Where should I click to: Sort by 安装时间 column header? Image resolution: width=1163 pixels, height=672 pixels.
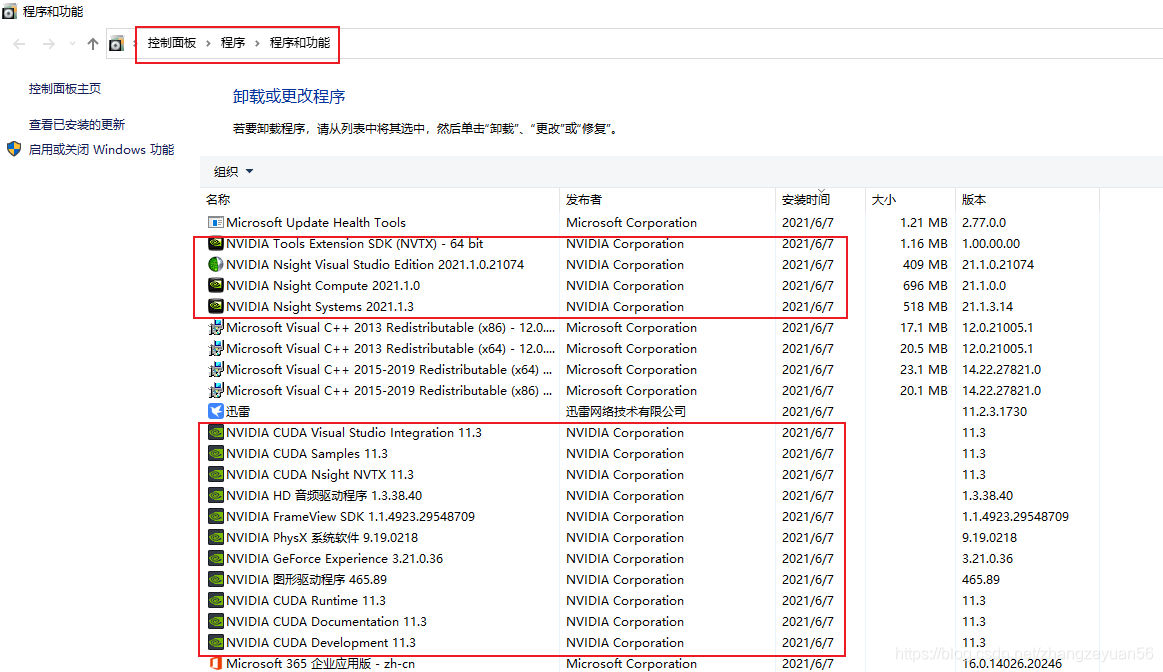(806, 200)
